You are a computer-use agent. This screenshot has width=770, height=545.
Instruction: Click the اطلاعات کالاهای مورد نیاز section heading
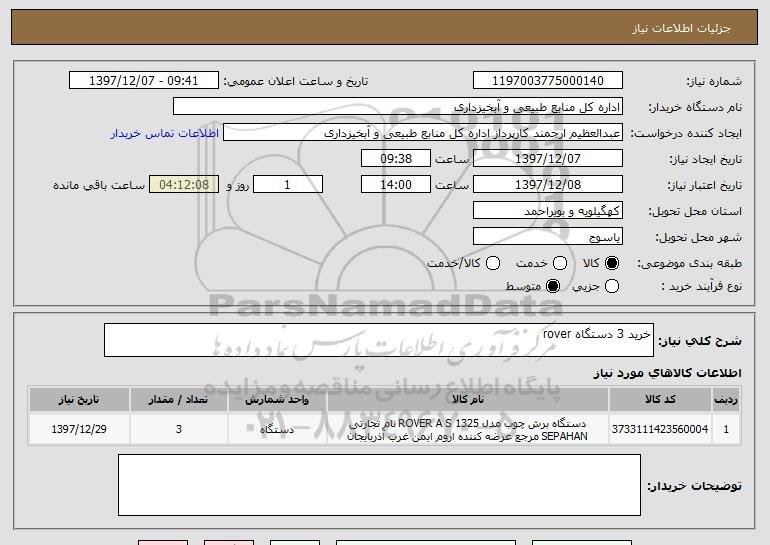(x=667, y=373)
